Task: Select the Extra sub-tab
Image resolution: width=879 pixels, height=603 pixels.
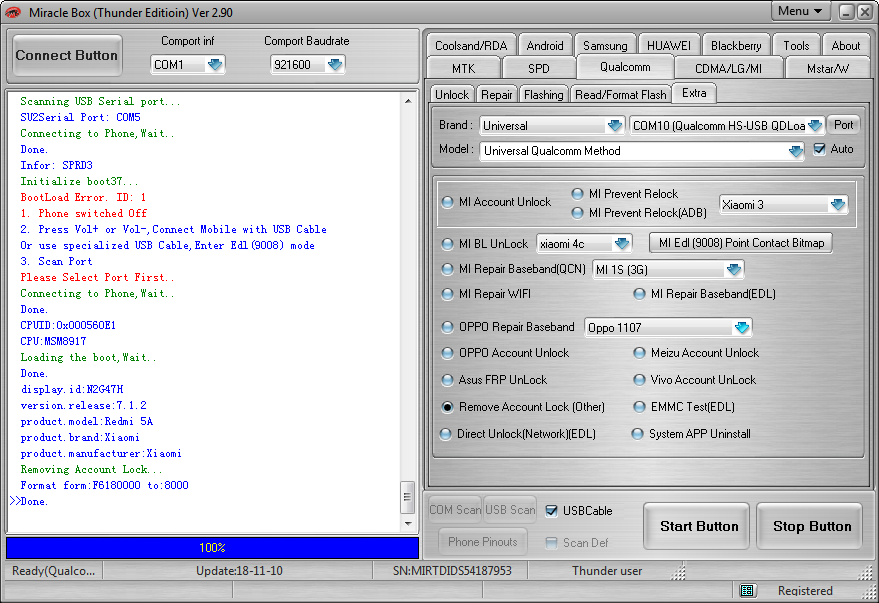Action: tap(694, 93)
